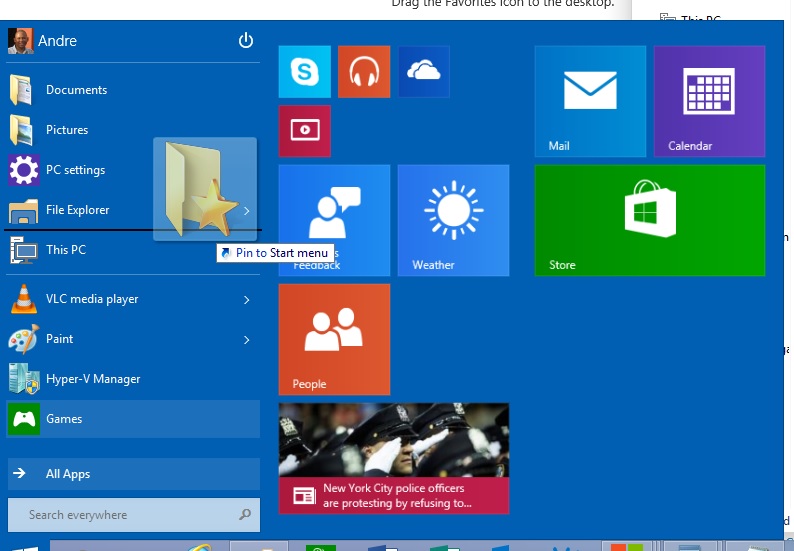
Task: Open the Skype tile
Action: pyautogui.click(x=304, y=71)
